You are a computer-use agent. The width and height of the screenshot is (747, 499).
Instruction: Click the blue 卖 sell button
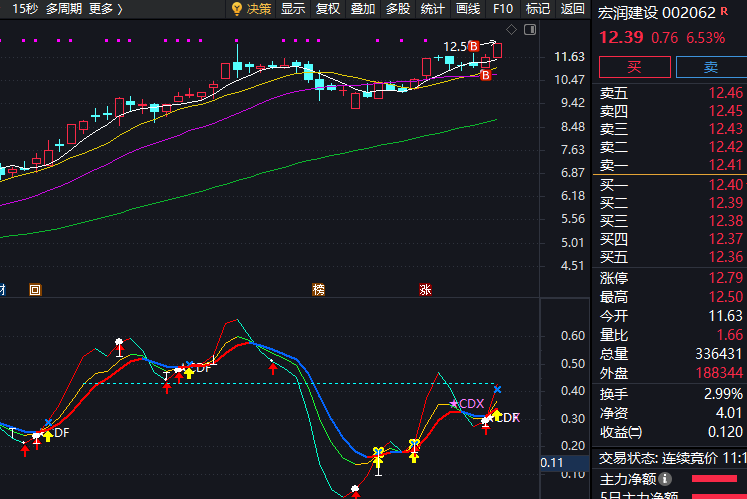(x=711, y=67)
